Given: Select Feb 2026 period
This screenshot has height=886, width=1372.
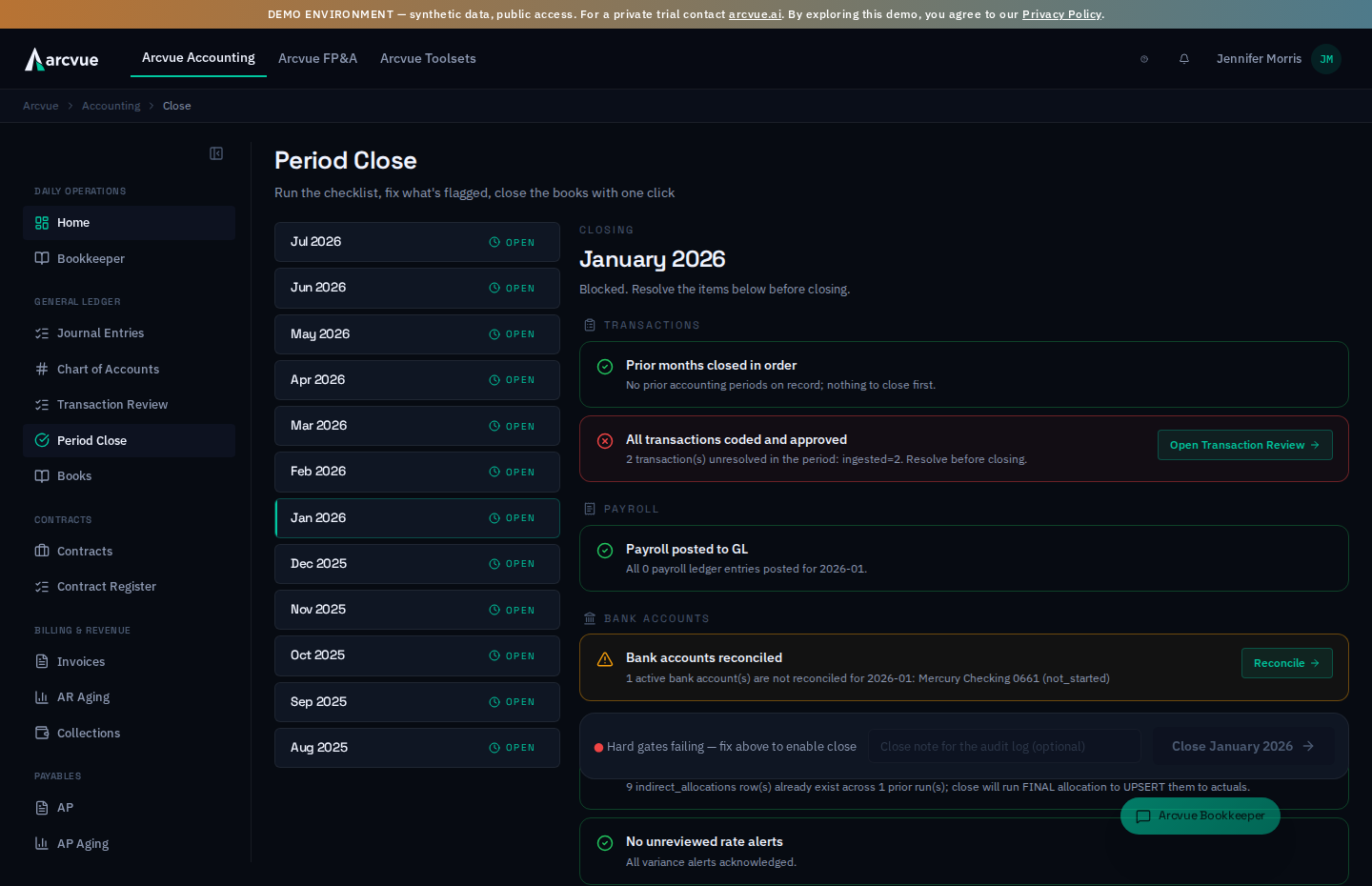Looking at the screenshot, I should point(417,472).
